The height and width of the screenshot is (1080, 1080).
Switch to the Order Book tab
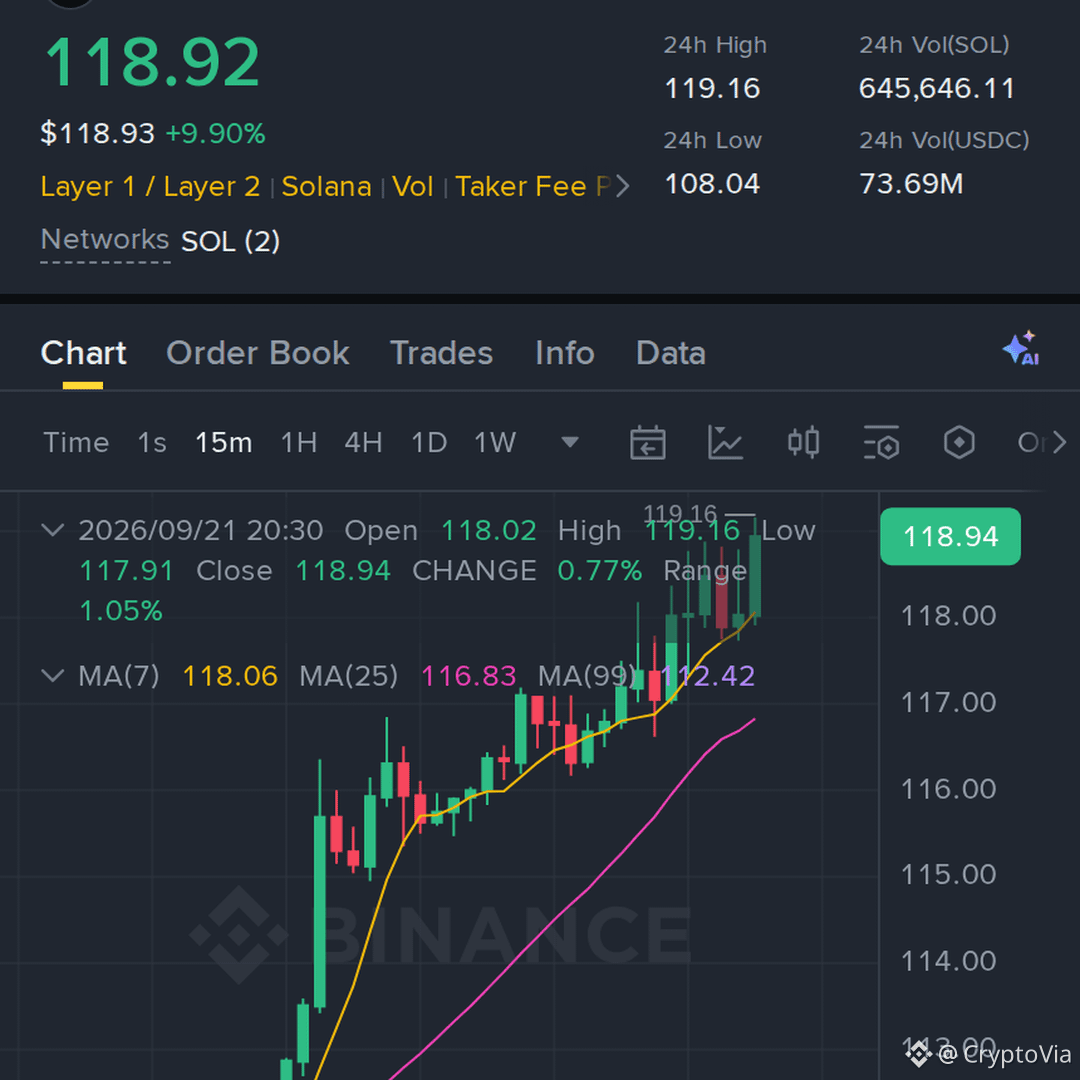[x=258, y=353]
